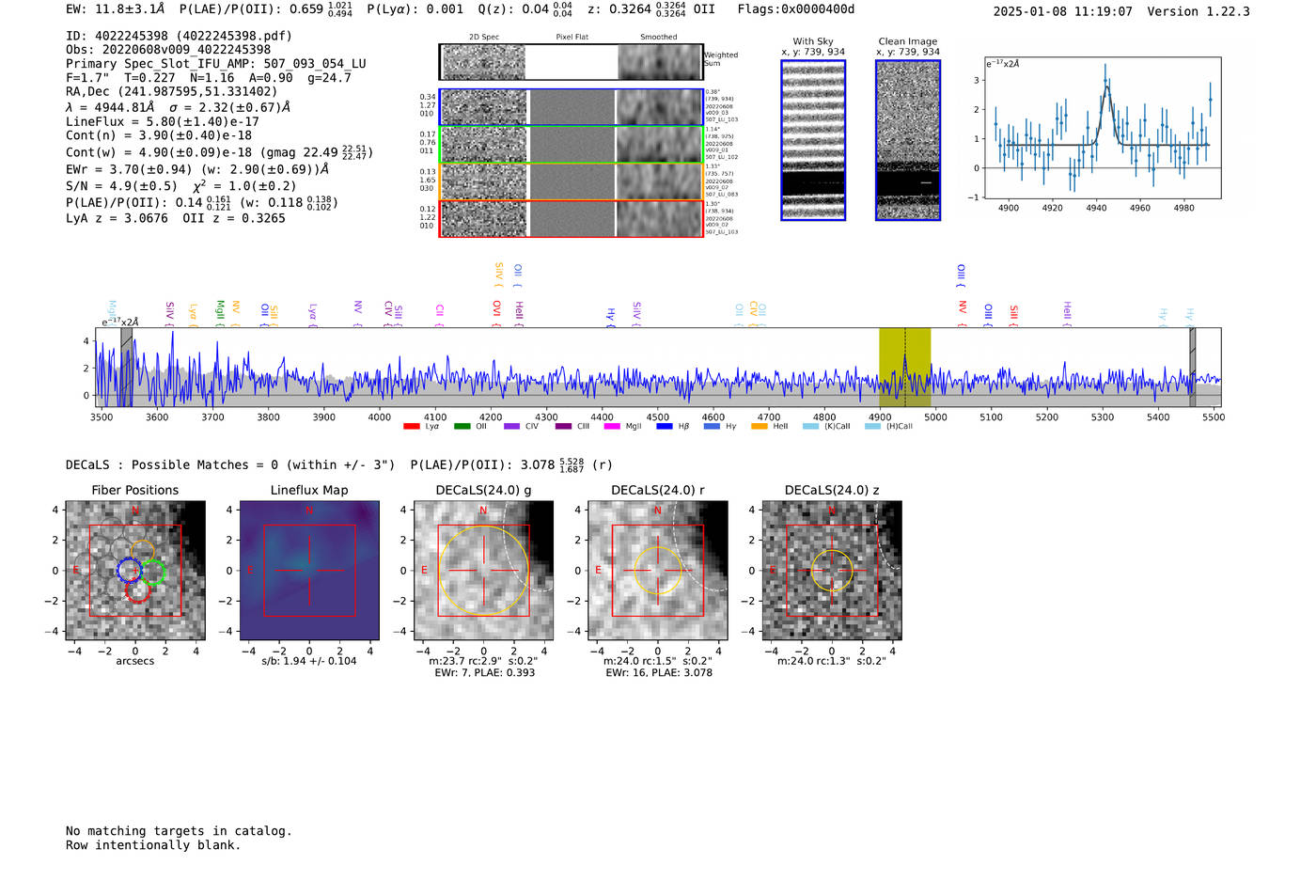This screenshot has height=896, width=1316.
Task: Open the Clean Image cutout
Action: (908, 140)
